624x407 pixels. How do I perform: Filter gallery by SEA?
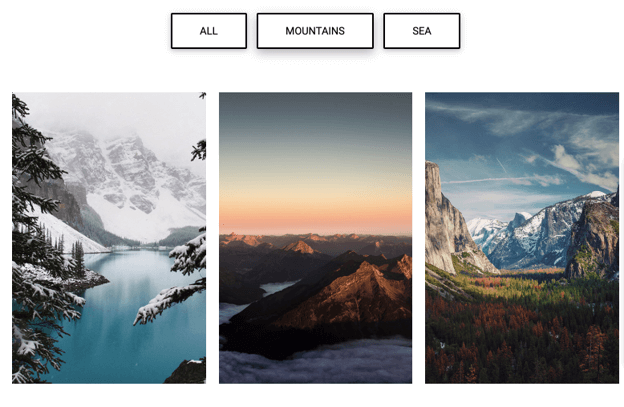click(x=422, y=31)
